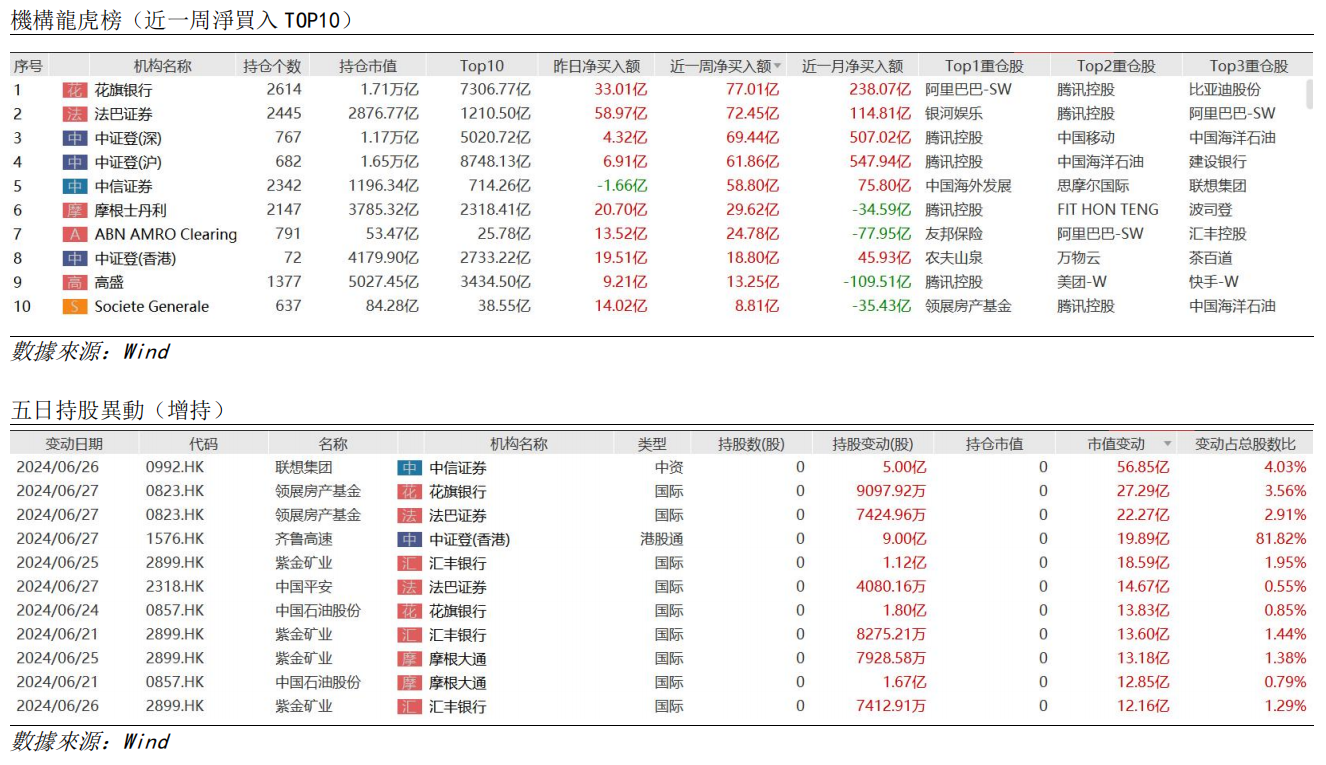Open sort arrow on 近一周净买入额 header
The image size is (1326, 765).
778,66
